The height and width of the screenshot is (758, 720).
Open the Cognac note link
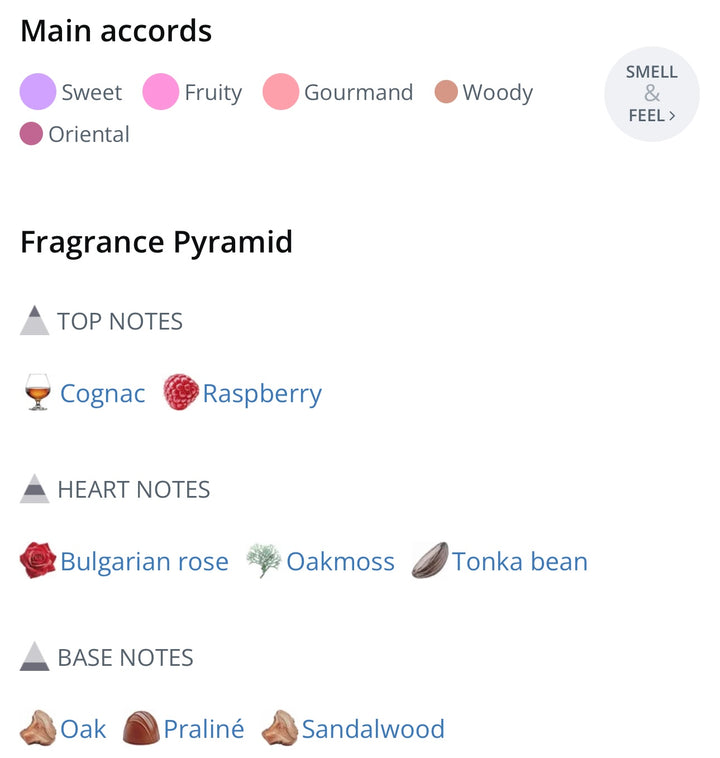click(x=102, y=393)
